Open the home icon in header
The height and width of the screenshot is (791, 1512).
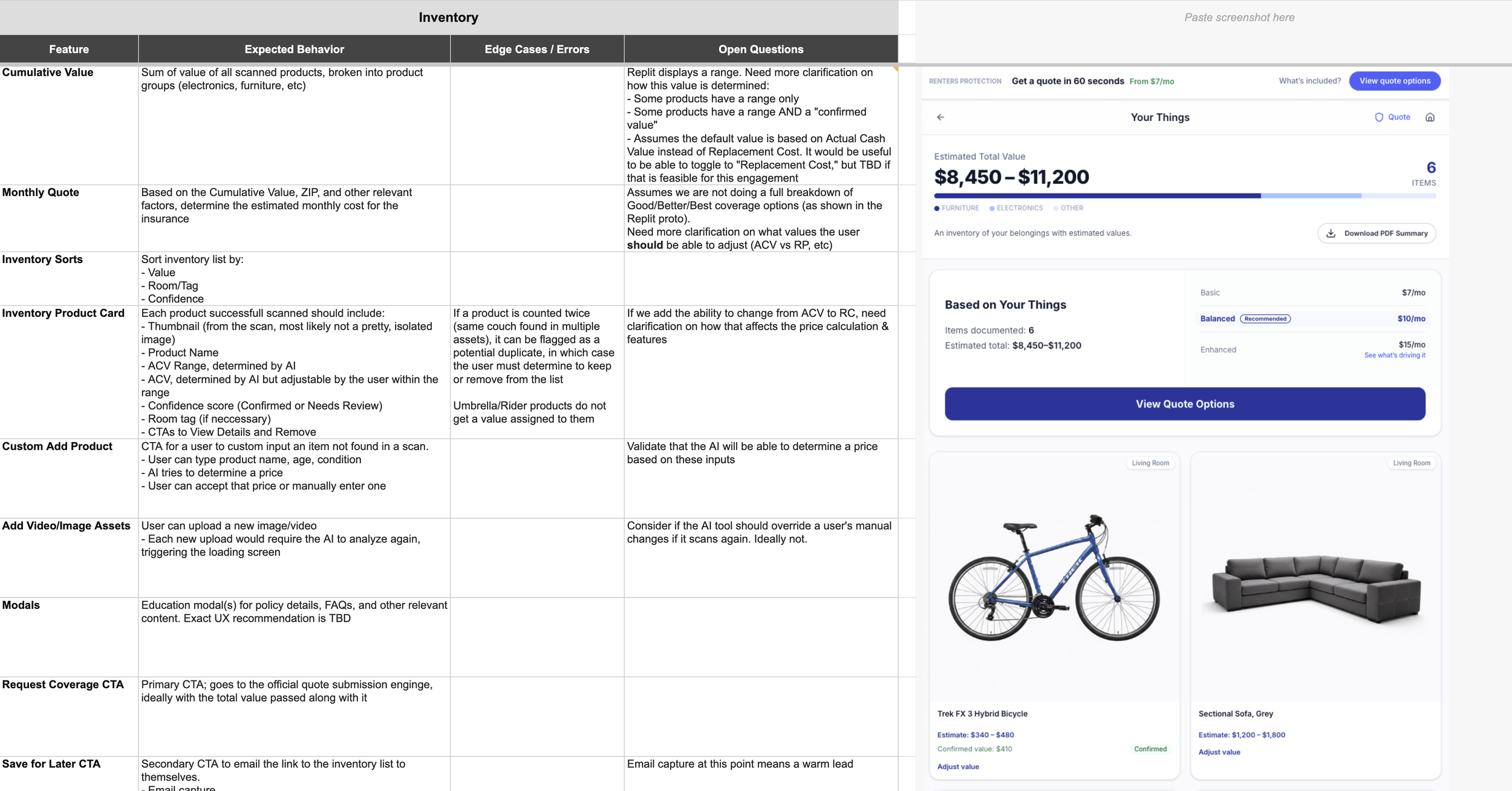coord(1430,117)
